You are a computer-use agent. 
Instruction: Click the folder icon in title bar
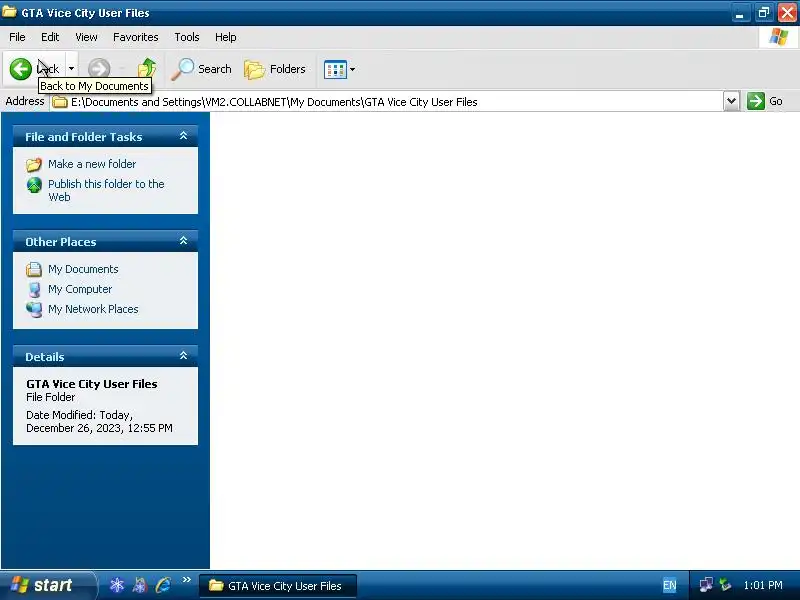coord(9,11)
